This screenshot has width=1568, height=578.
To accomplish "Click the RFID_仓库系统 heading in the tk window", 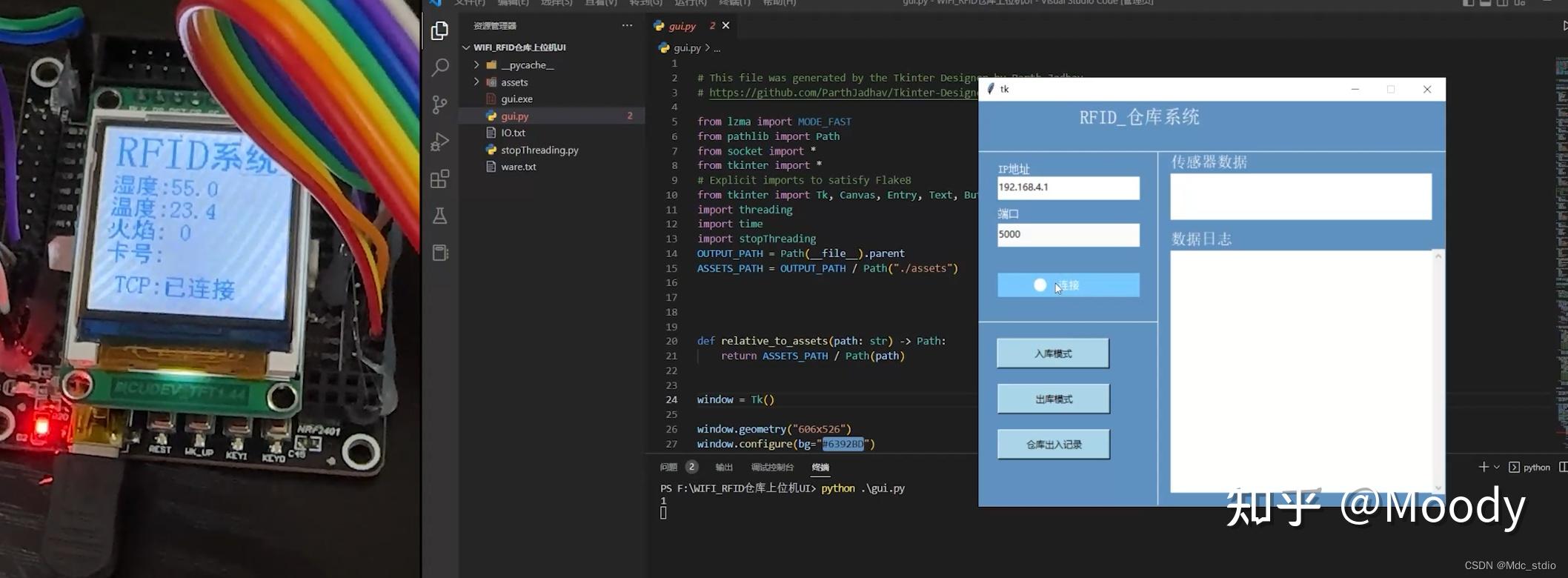I will (x=1139, y=117).
